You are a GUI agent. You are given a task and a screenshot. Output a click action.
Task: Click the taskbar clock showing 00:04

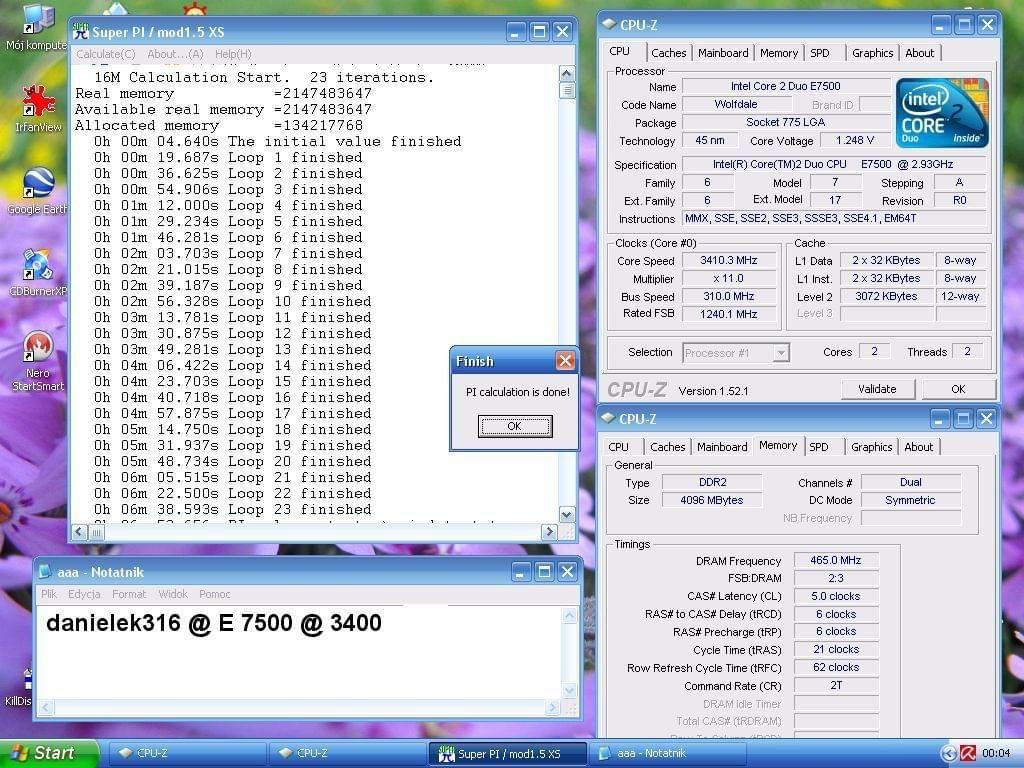click(x=996, y=753)
